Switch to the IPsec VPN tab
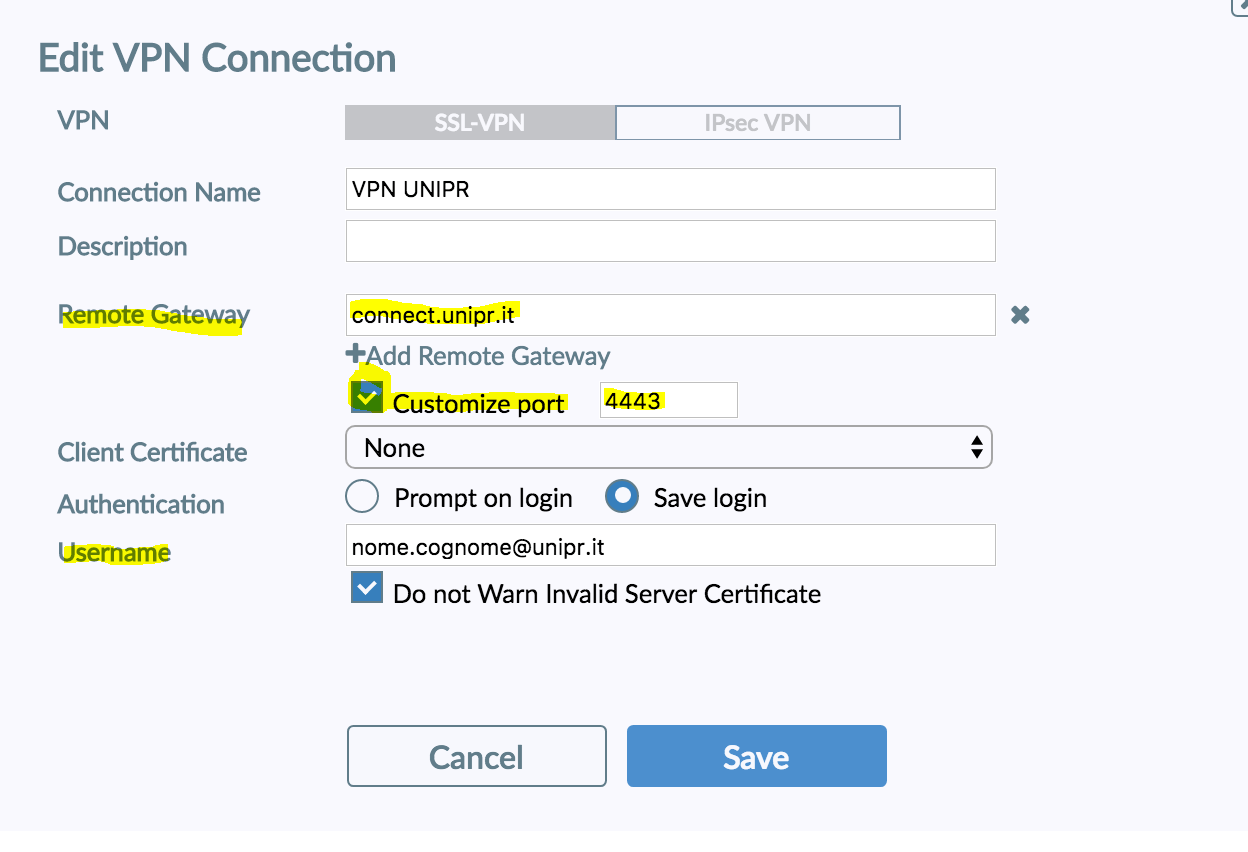This screenshot has height=852, width=1248. (x=757, y=123)
